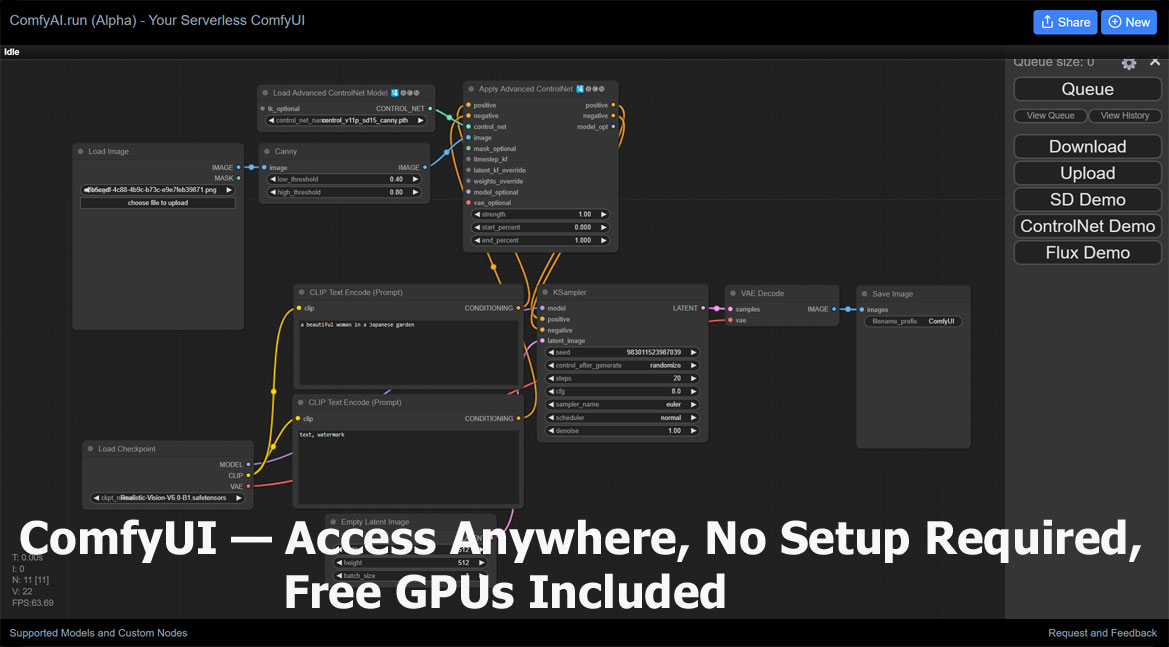Increase the KSampler steps value with right arrow
This screenshot has width=1169, height=647.
pos(694,379)
